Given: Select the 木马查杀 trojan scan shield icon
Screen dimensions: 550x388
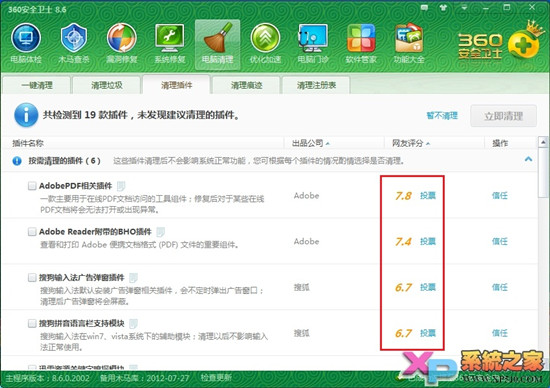Looking at the screenshot, I should (74, 38).
